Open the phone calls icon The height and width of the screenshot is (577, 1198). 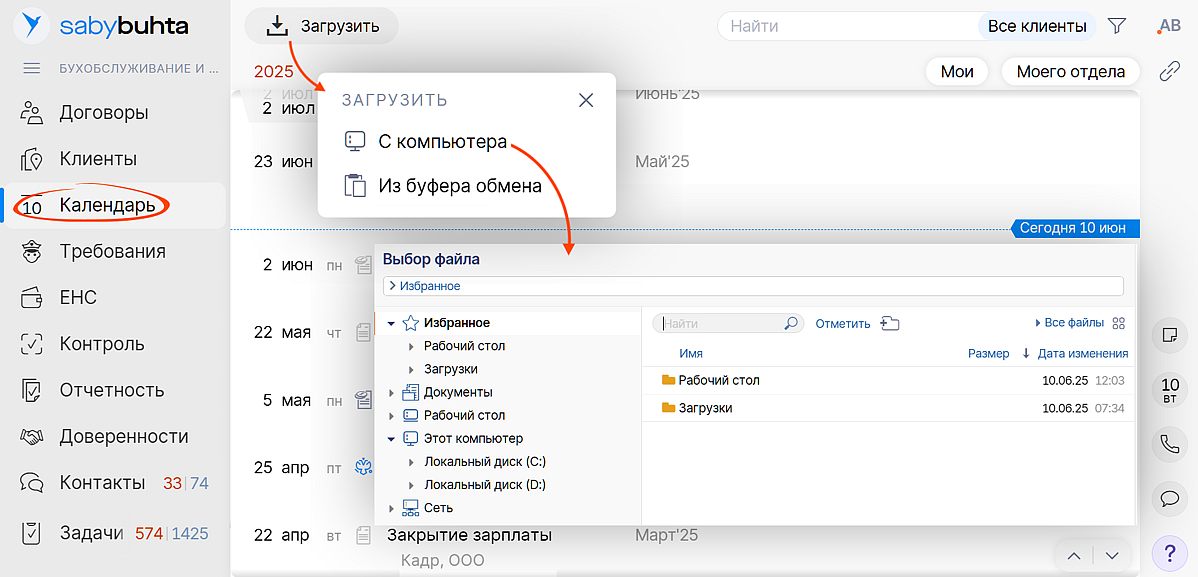1169,442
